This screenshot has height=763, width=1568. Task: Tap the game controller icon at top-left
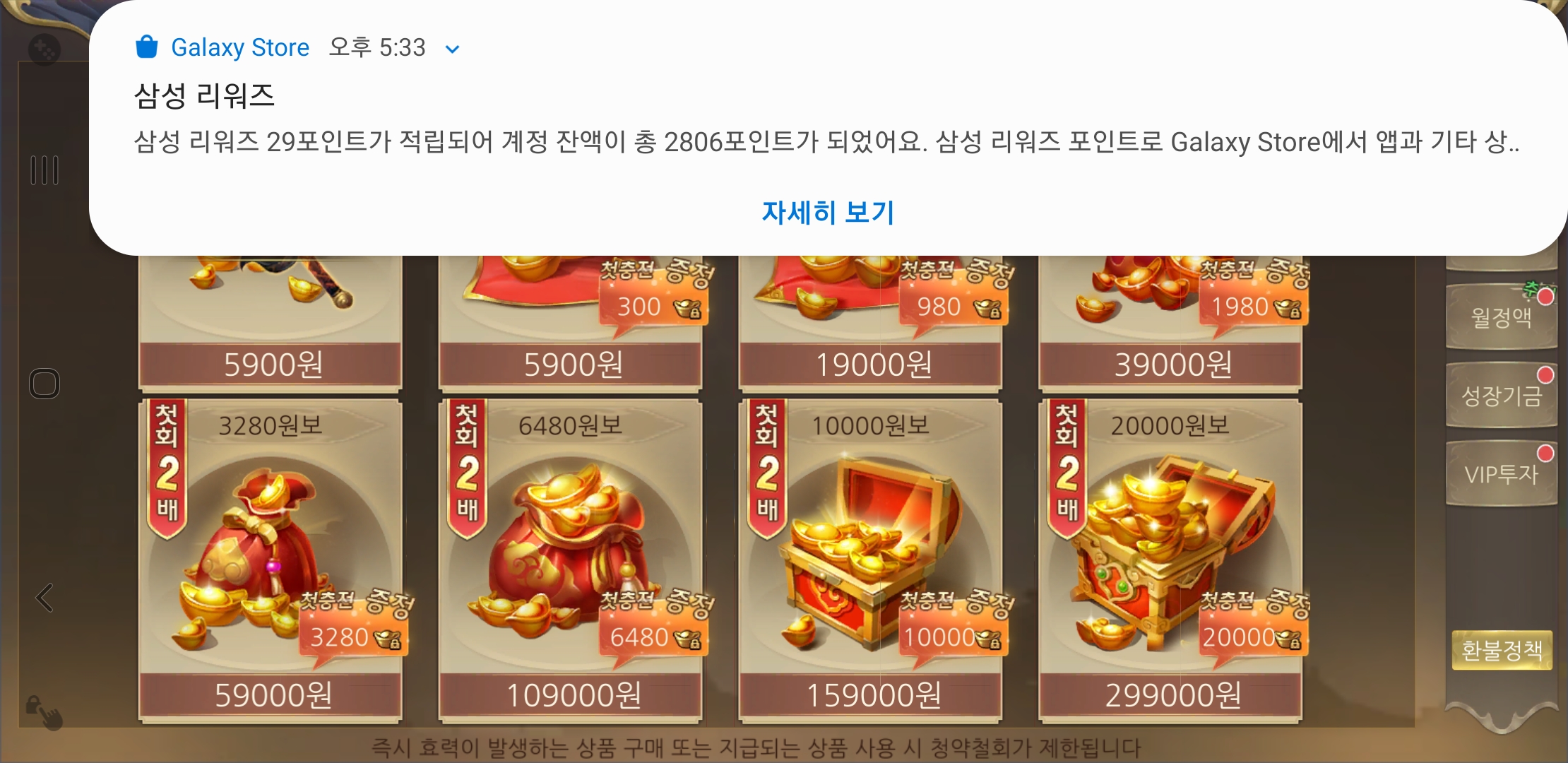point(44,49)
